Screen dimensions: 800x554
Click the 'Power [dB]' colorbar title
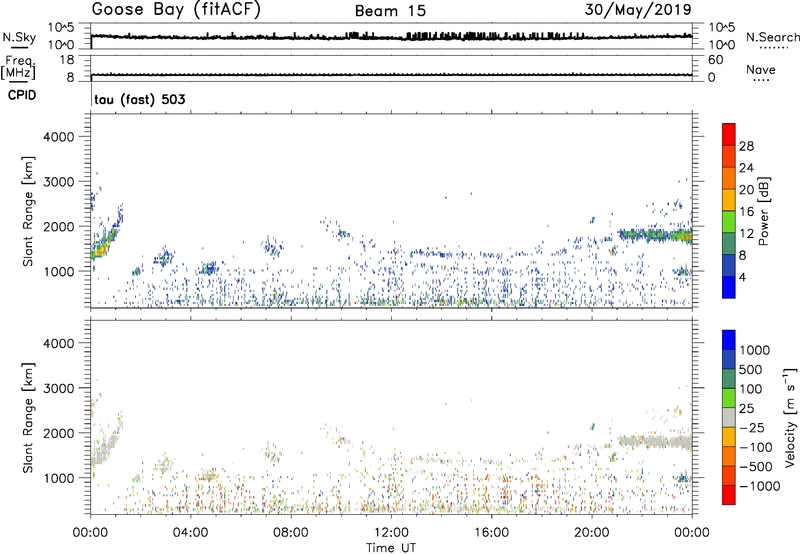763,211
